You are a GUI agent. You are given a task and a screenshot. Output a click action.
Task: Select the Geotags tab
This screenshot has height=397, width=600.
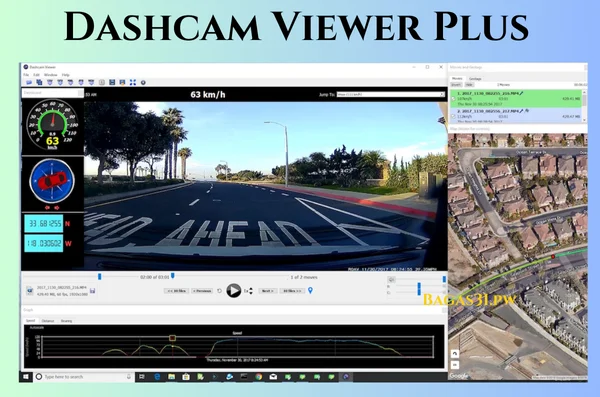click(475, 78)
